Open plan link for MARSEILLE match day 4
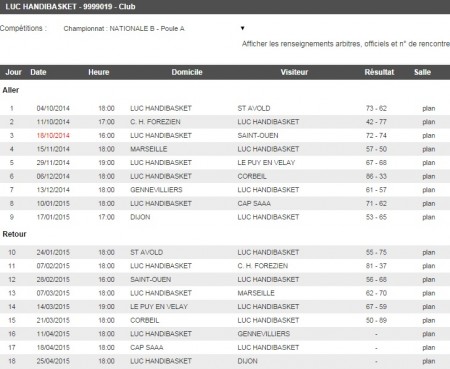450x369 pixels. tap(429, 149)
